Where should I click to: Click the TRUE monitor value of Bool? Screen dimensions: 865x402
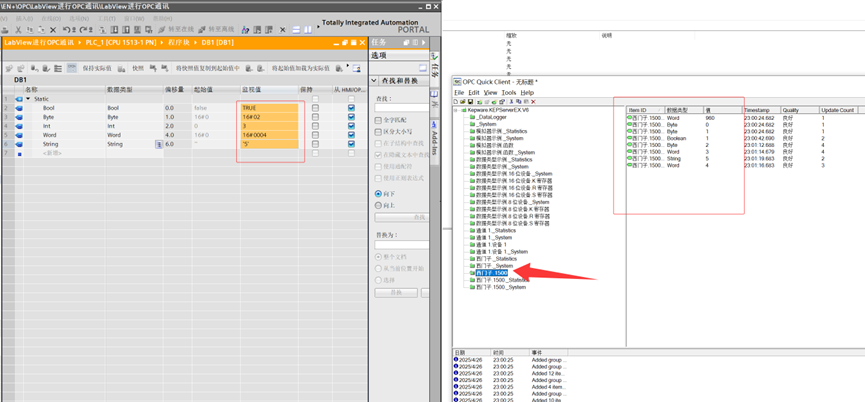point(270,108)
